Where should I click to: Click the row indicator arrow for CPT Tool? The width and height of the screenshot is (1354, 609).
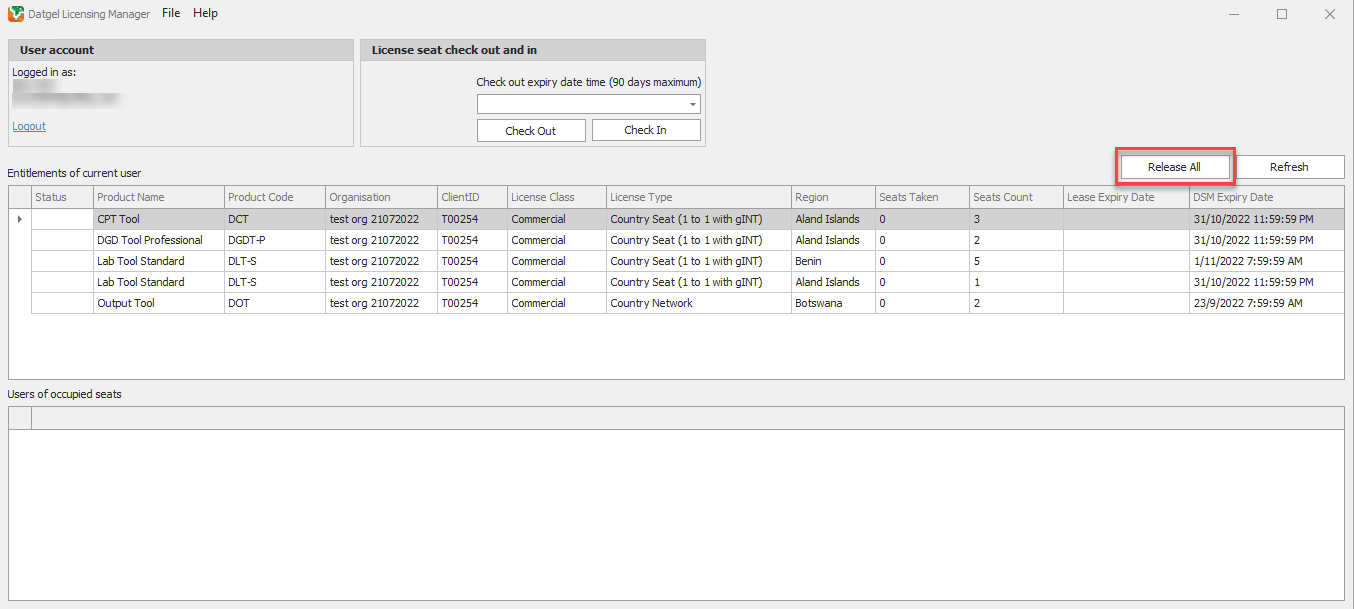[20, 219]
